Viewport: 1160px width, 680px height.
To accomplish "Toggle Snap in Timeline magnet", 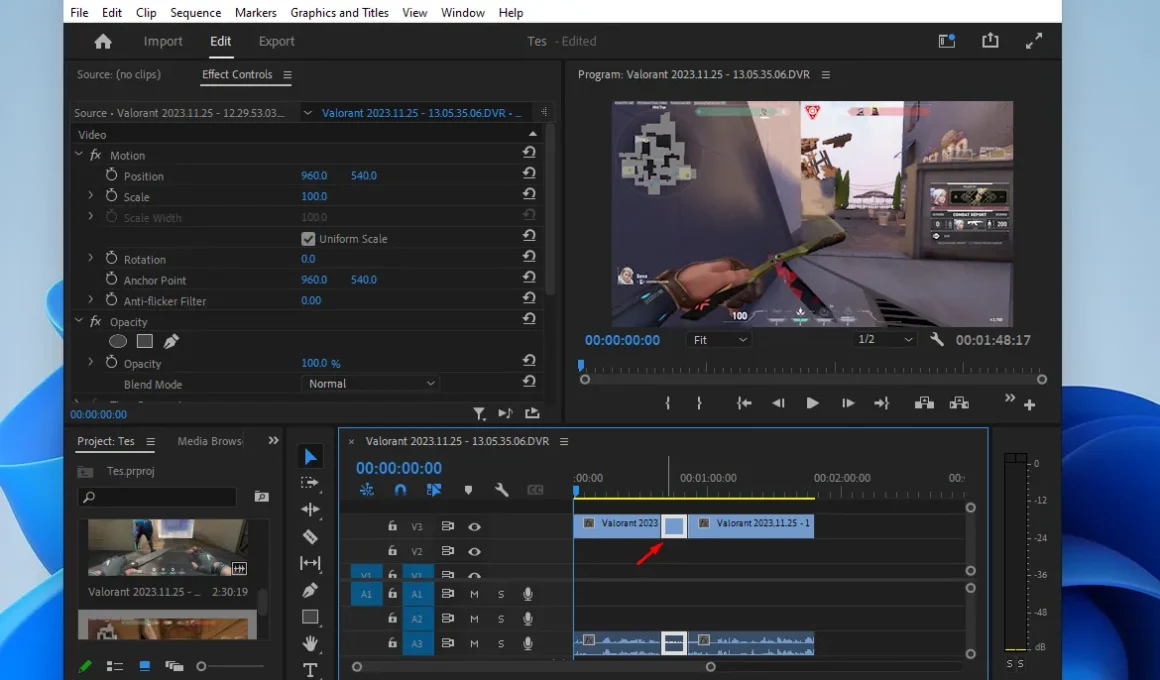I will click(x=400, y=490).
